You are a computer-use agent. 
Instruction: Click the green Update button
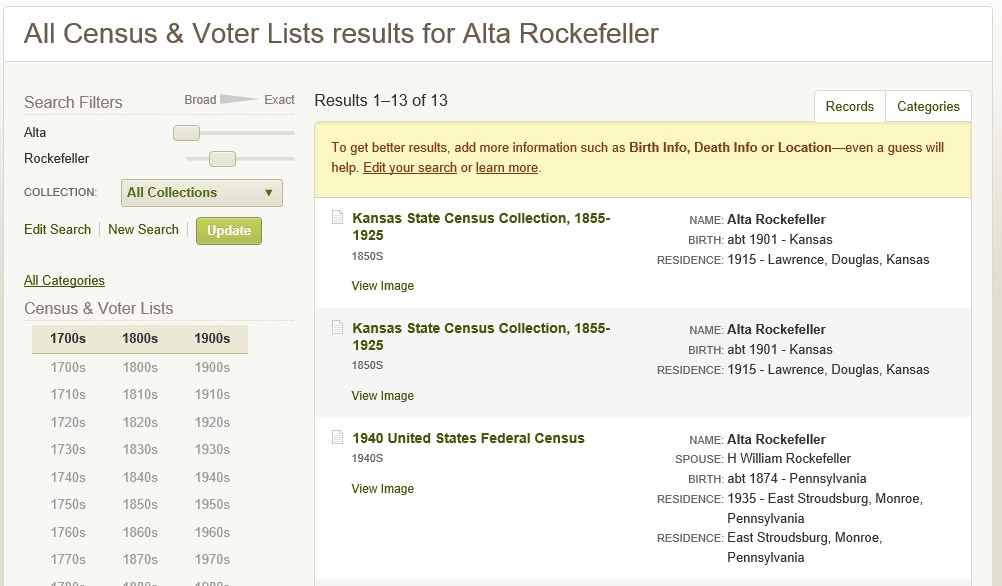229,231
